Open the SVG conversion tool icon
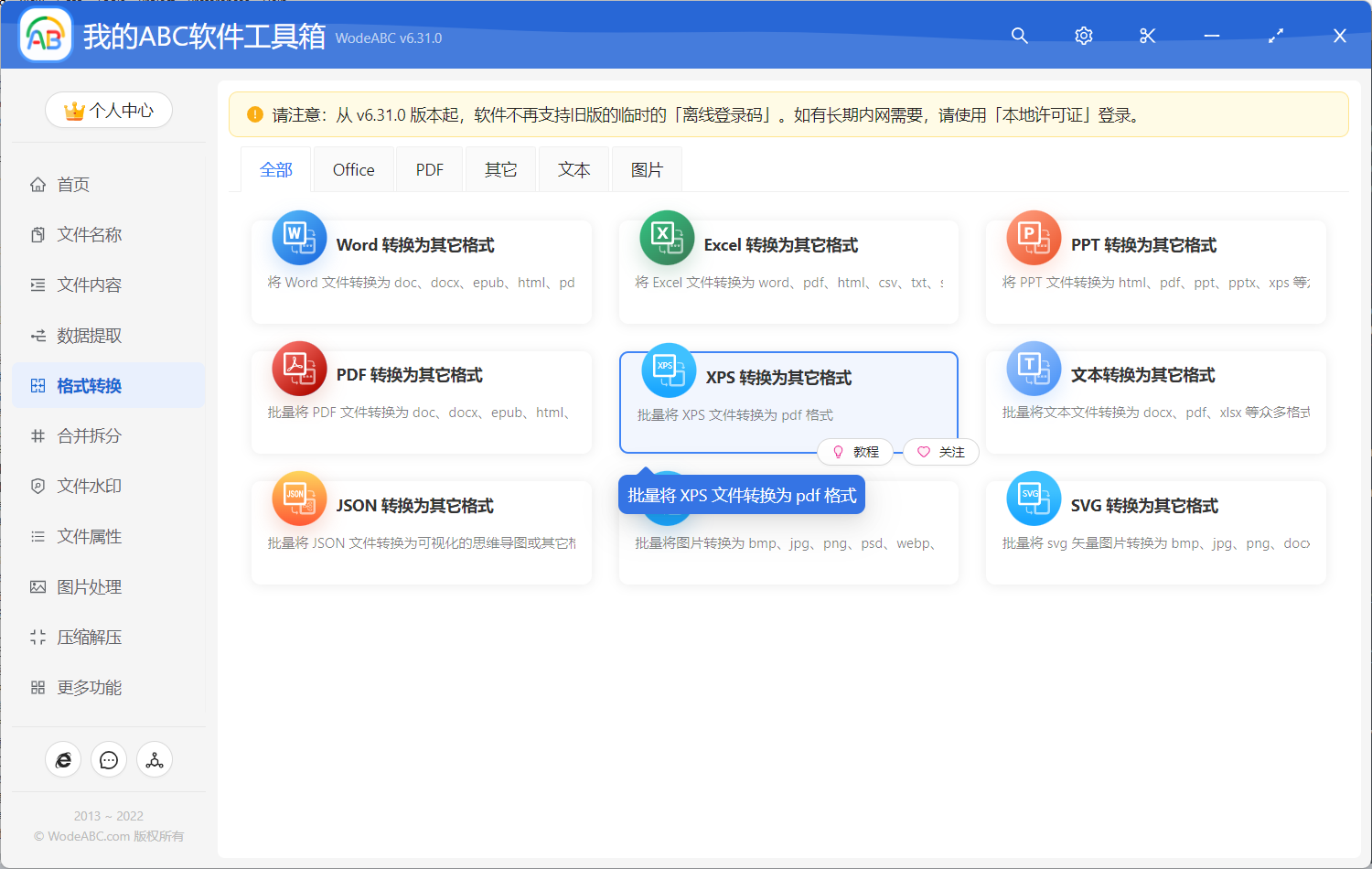Viewport: 1372px width, 869px height. pos(1033,498)
